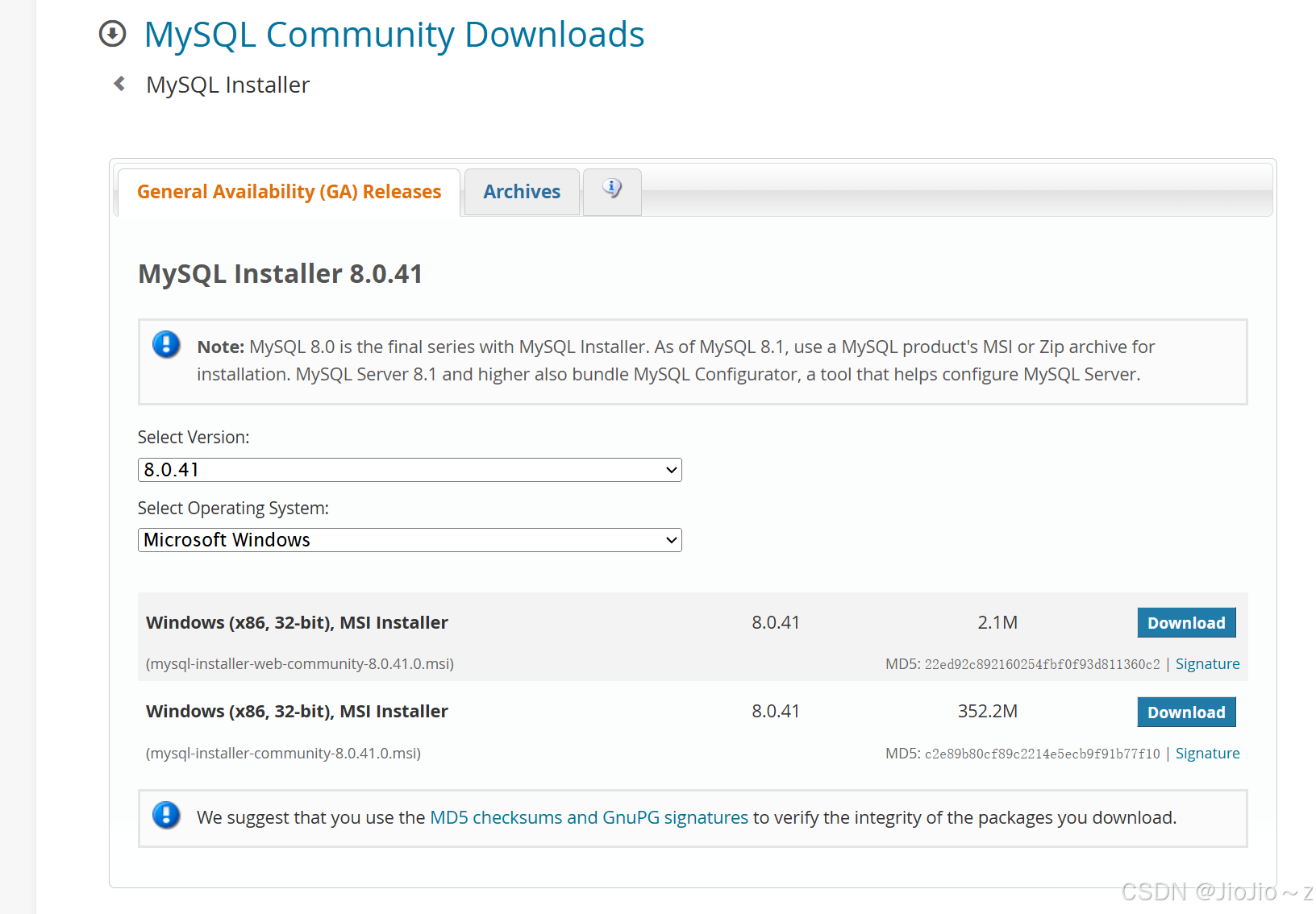Viewport: 1316px width, 914px height.
Task: Go to the MySQL Installer breadcrumb
Action: click(227, 85)
